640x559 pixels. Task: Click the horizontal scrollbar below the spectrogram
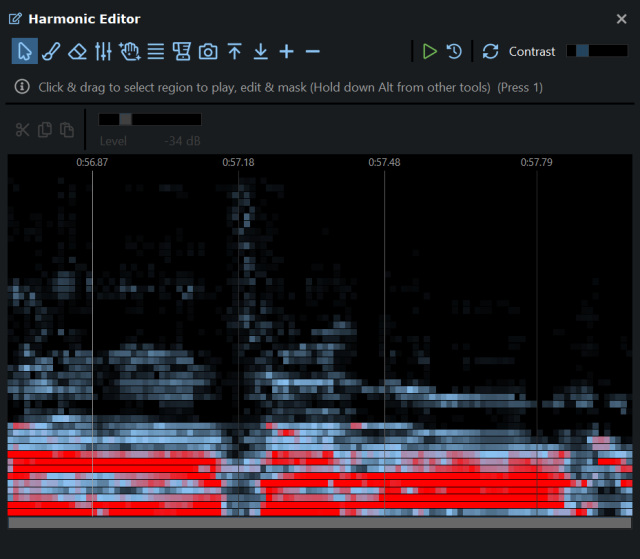pos(320,523)
